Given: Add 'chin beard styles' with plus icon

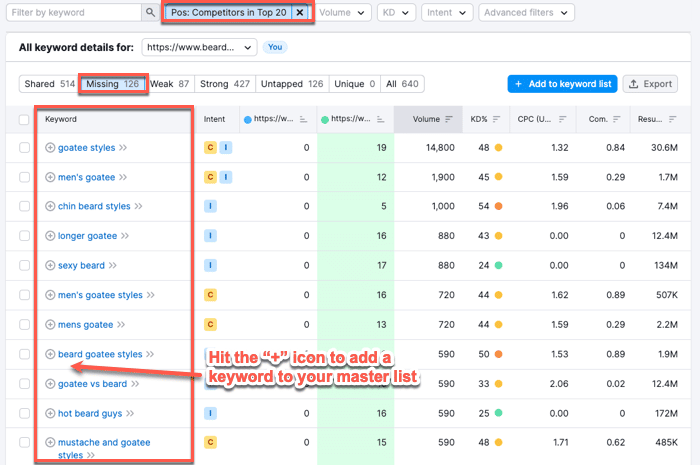Looking at the screenshot, I should click(50, 207).
